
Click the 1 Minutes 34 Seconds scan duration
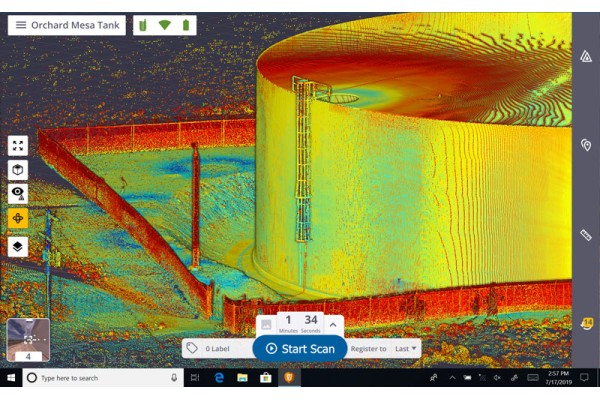pyautogui.click(x=300, y=324)
